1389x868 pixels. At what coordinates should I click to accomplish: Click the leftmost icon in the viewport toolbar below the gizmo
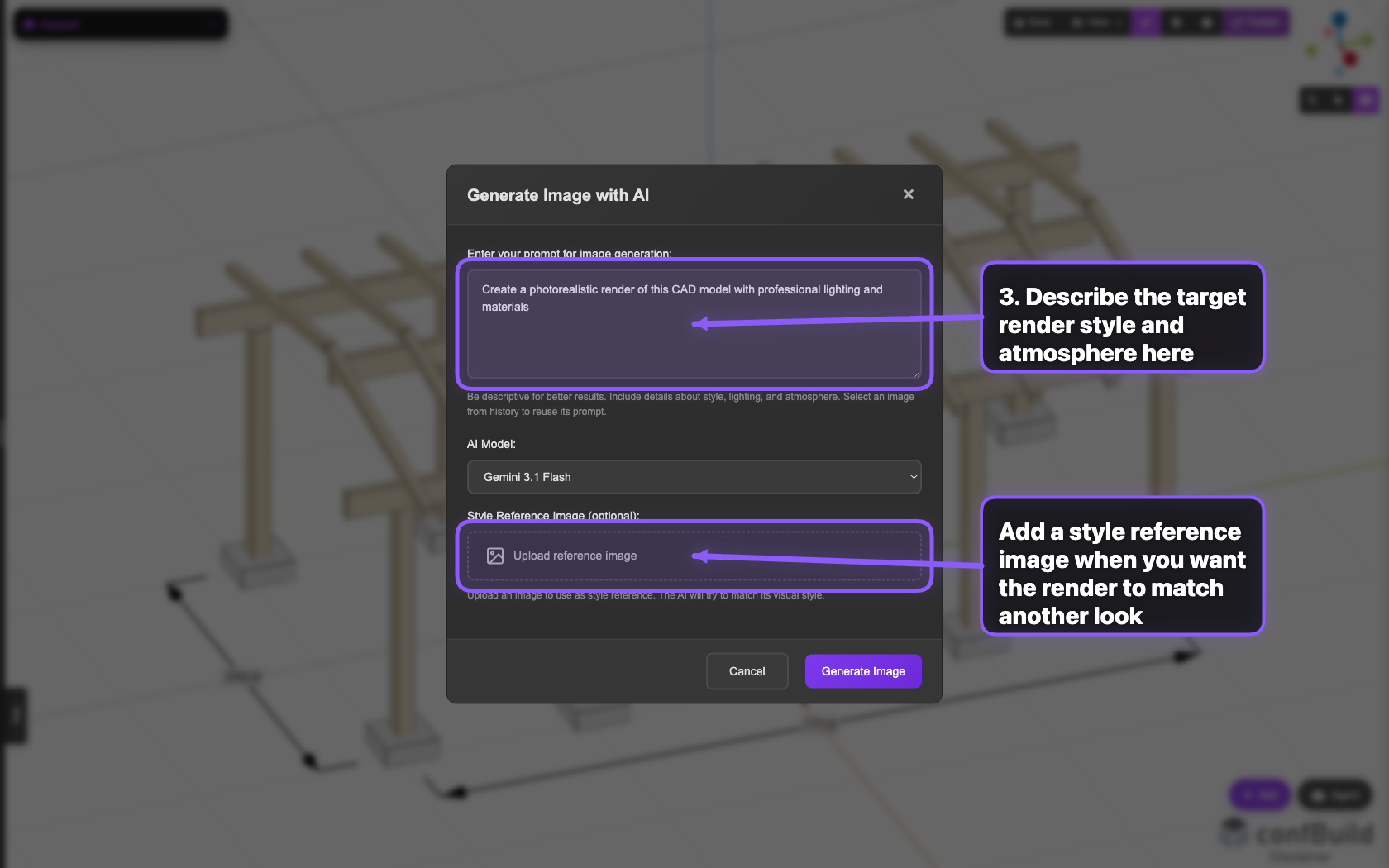(x=1312, y=100)
